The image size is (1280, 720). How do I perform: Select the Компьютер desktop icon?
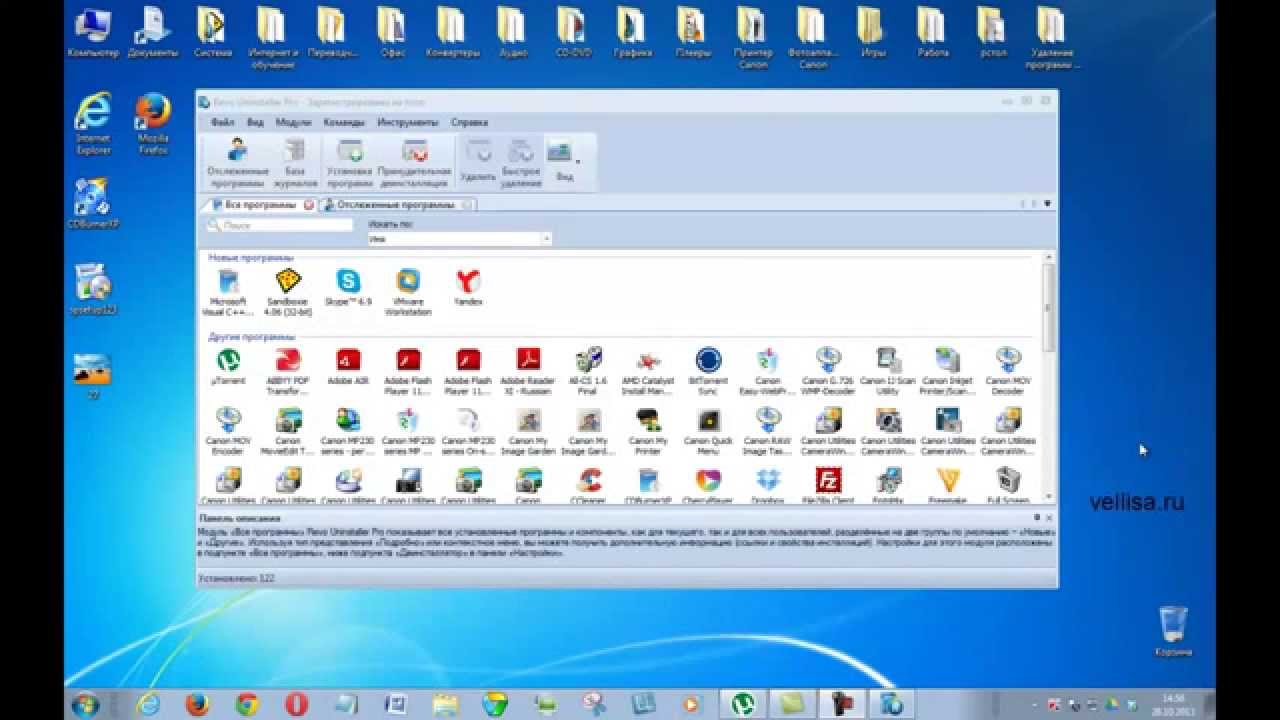[93, 32]
